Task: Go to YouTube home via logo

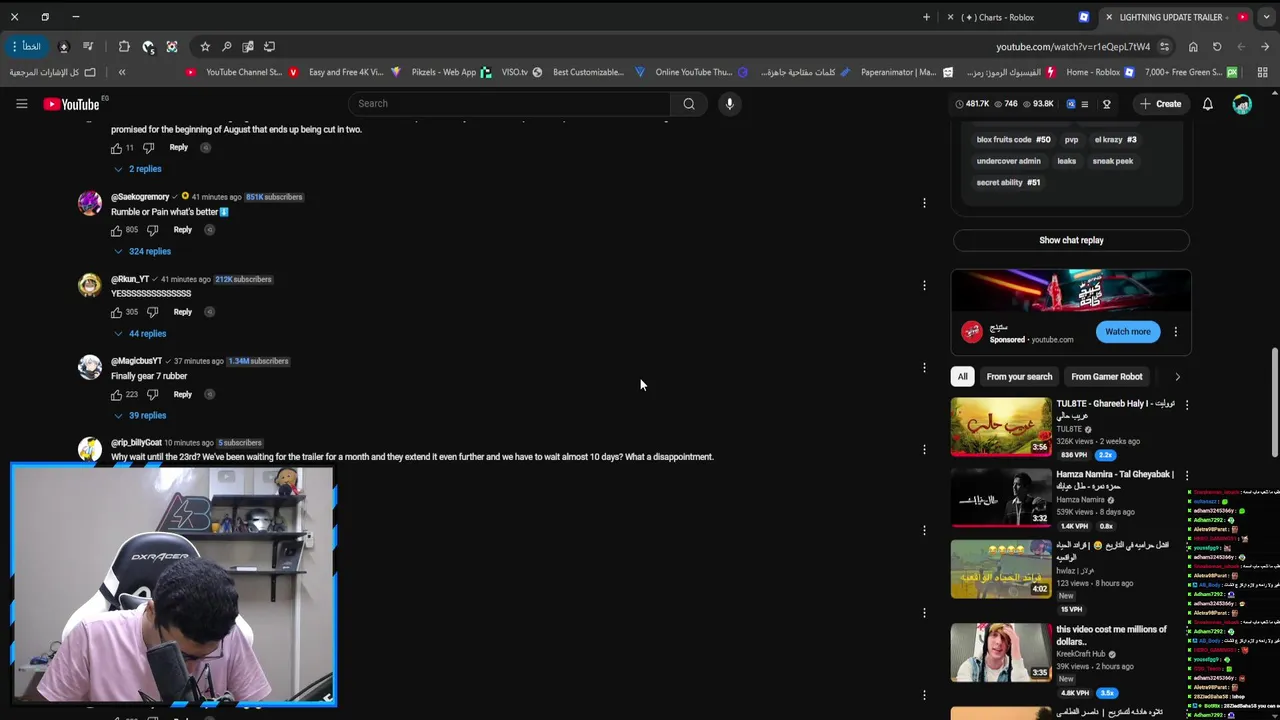Action: pyautogui.click(x=71, y=104)
